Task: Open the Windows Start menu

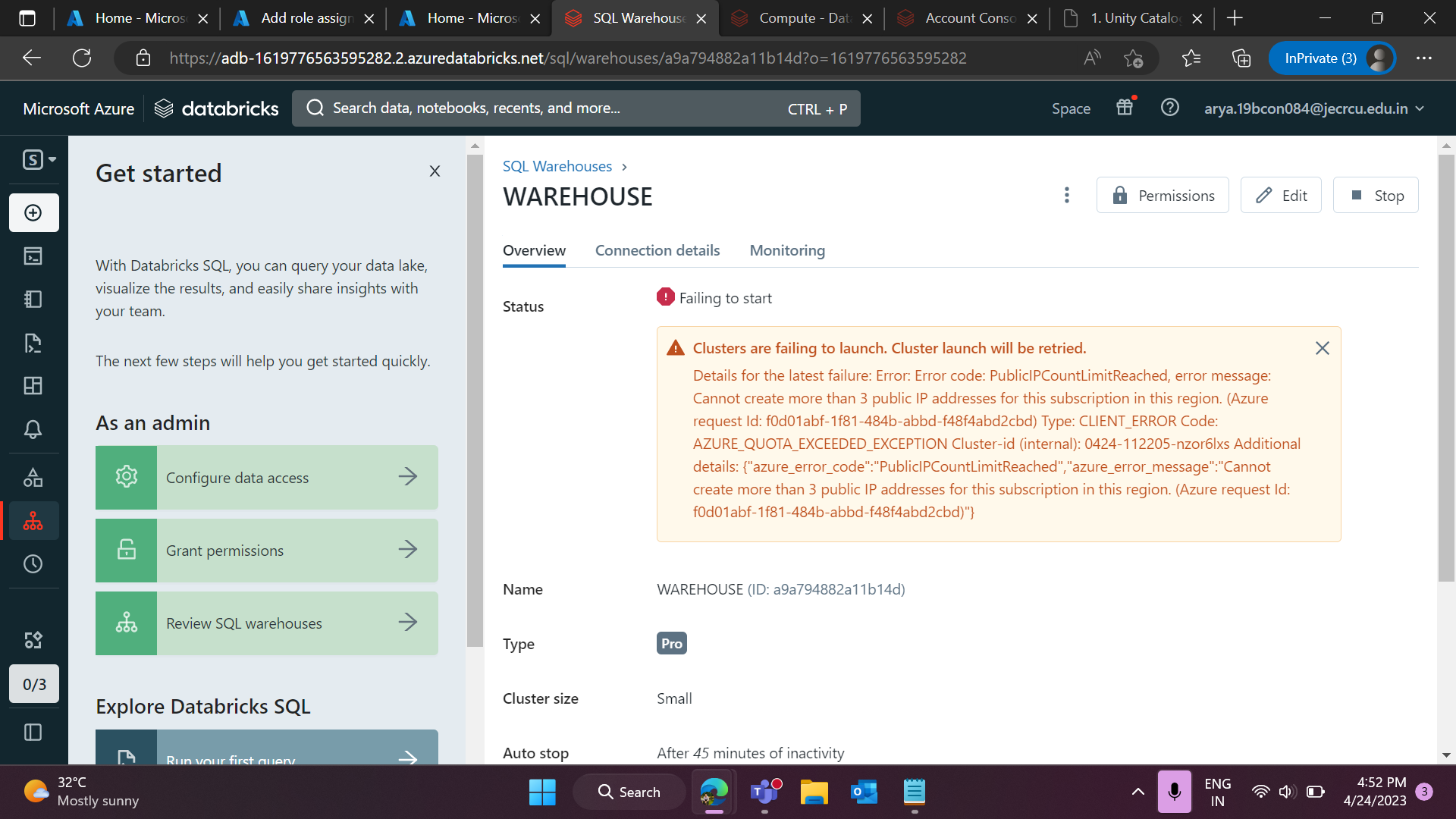Action: 542,792
